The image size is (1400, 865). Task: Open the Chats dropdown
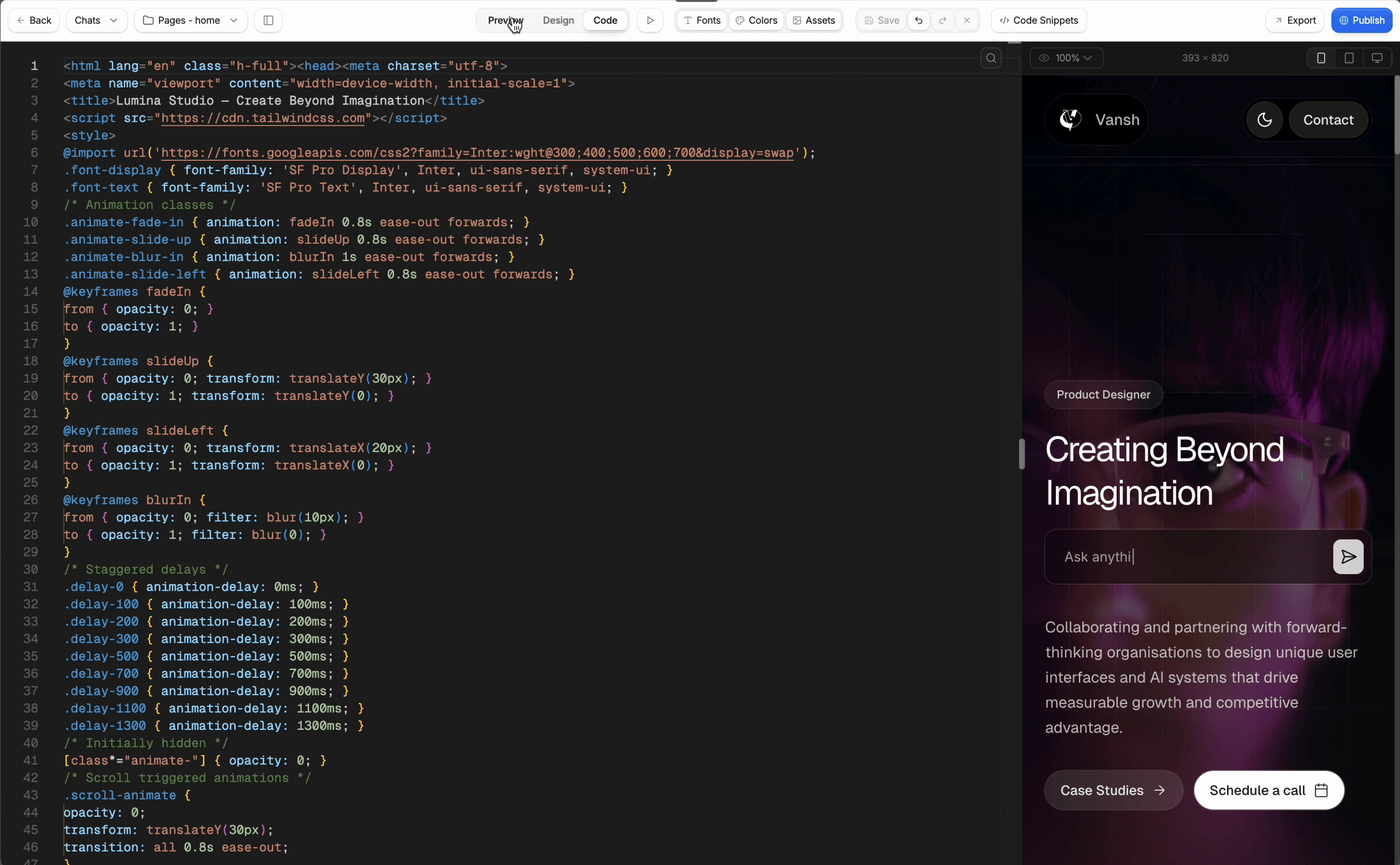96,21
